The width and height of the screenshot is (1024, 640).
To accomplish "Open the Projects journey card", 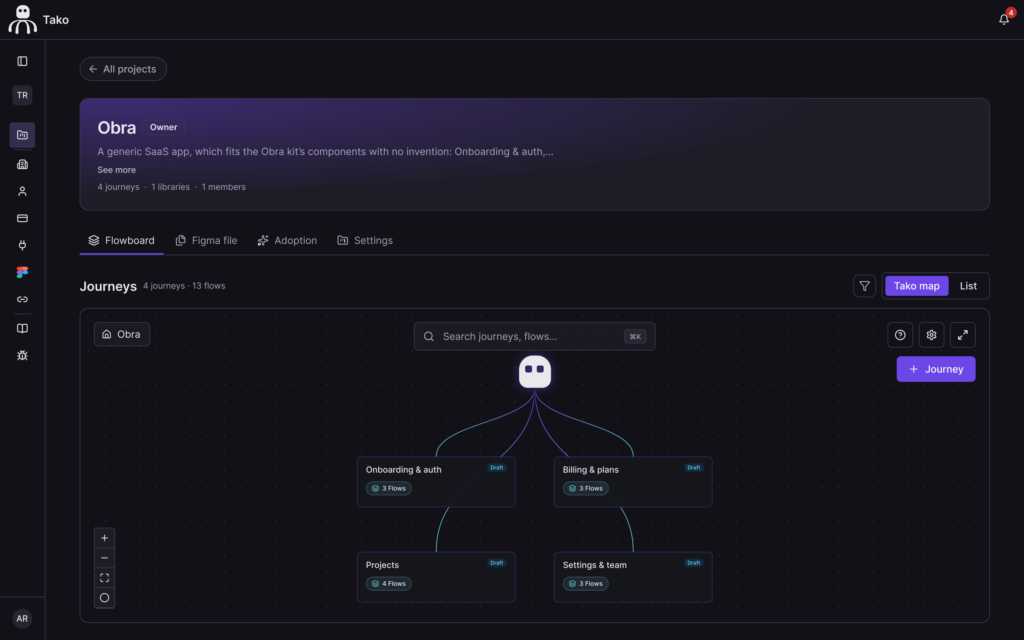I will [436, 577].
